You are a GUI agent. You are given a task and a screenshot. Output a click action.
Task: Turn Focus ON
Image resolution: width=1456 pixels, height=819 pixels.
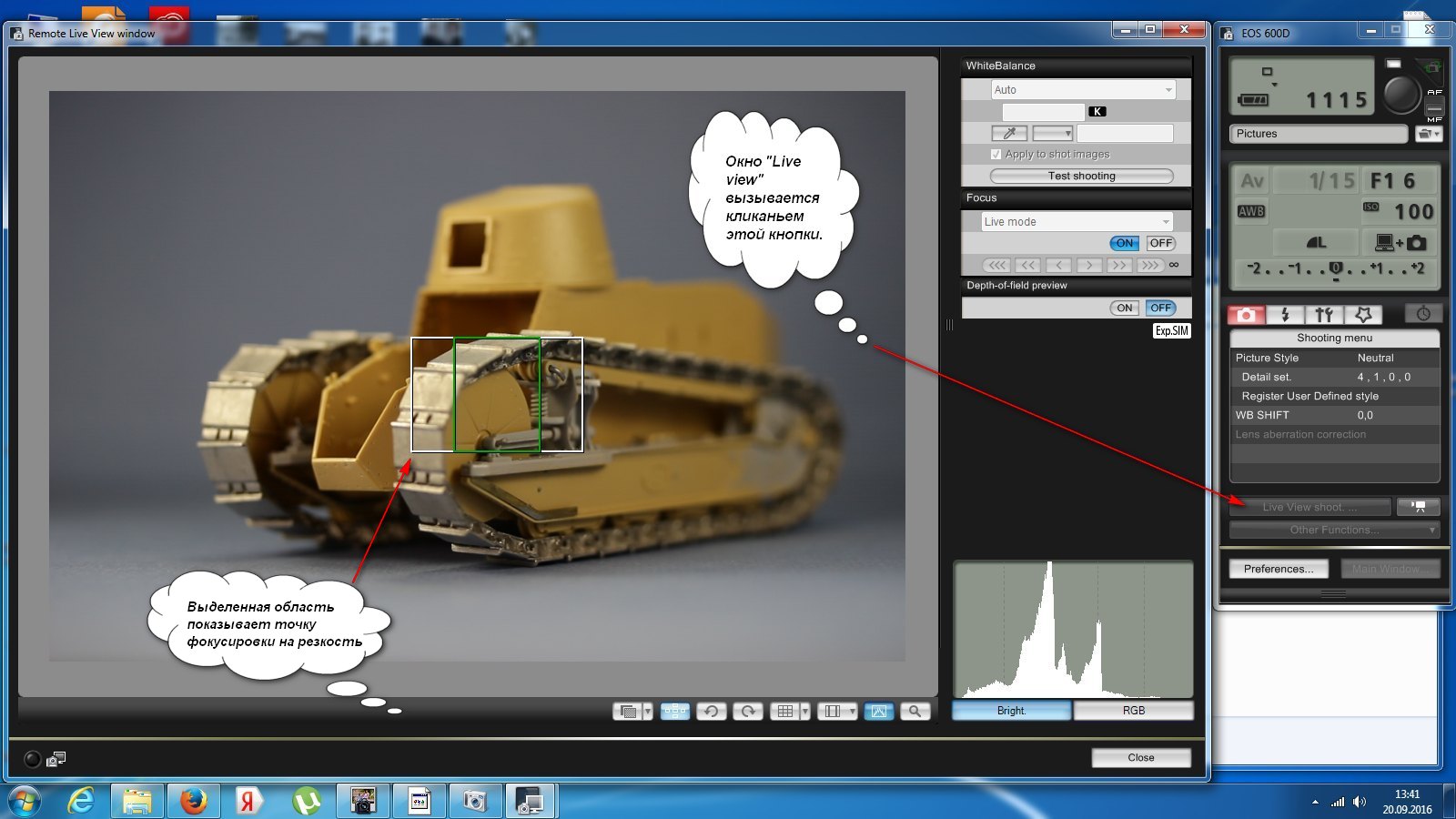coord(1125,243)
